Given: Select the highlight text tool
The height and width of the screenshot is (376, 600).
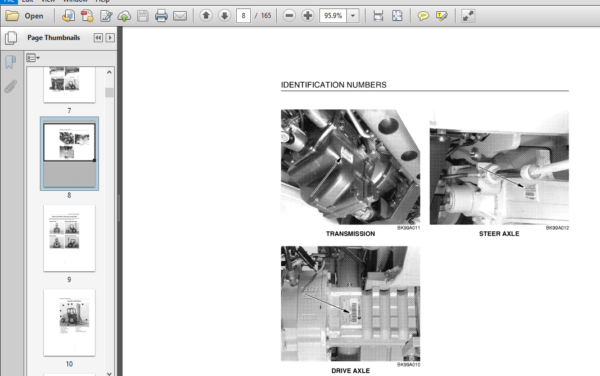Looking at the screenshot, I should pos(442,16).
